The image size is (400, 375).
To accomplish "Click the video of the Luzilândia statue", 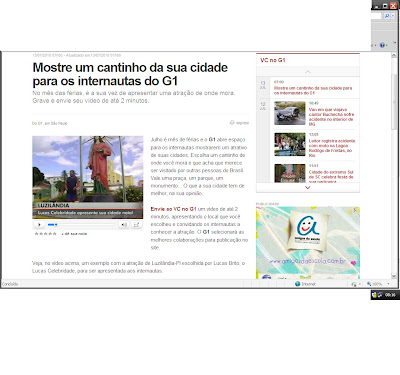I will pyautogui.click(x=88, y=177).
